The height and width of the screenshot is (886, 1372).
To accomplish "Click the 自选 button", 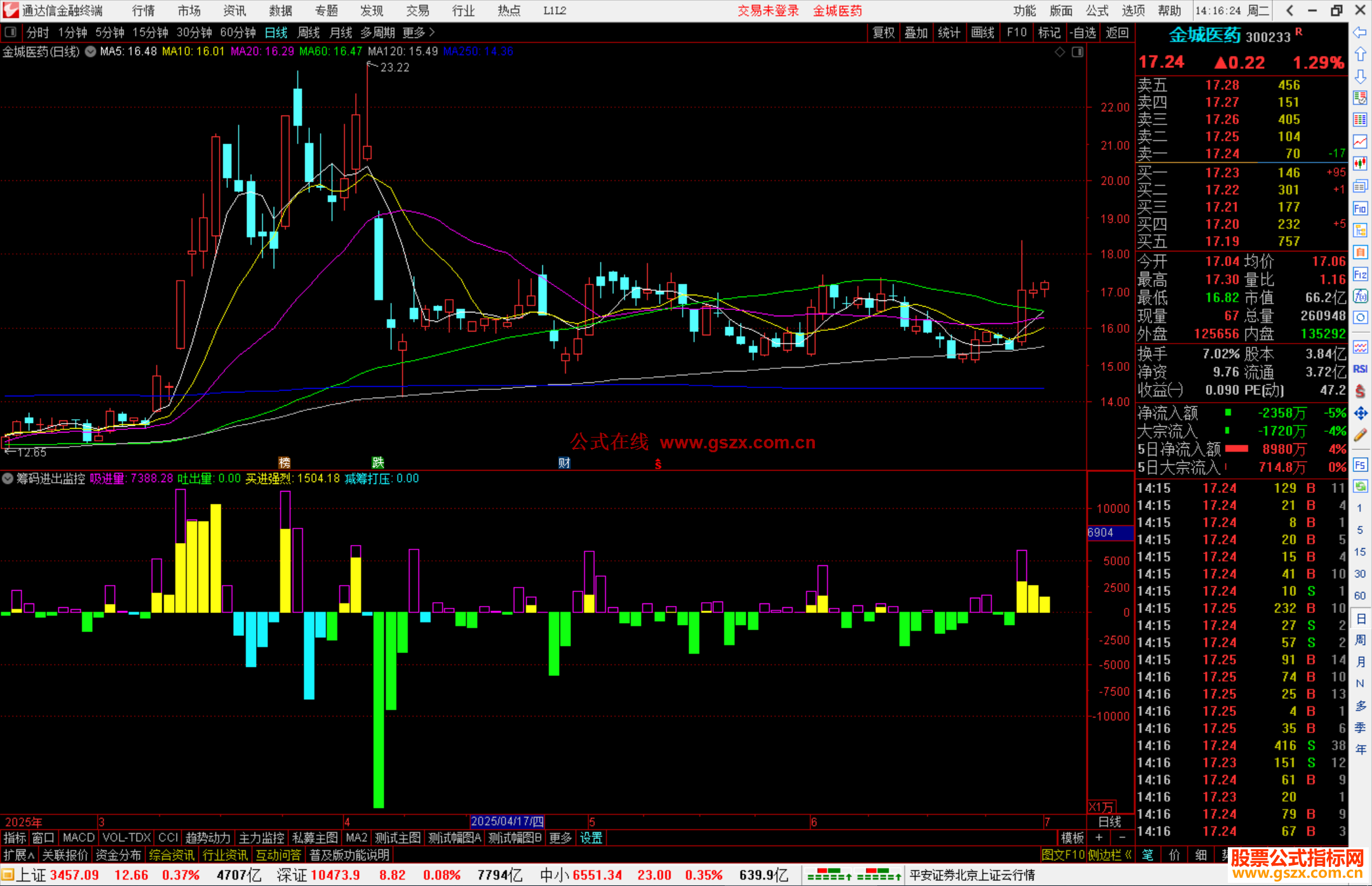I will pyautogui.click(x=1083, y=32).
